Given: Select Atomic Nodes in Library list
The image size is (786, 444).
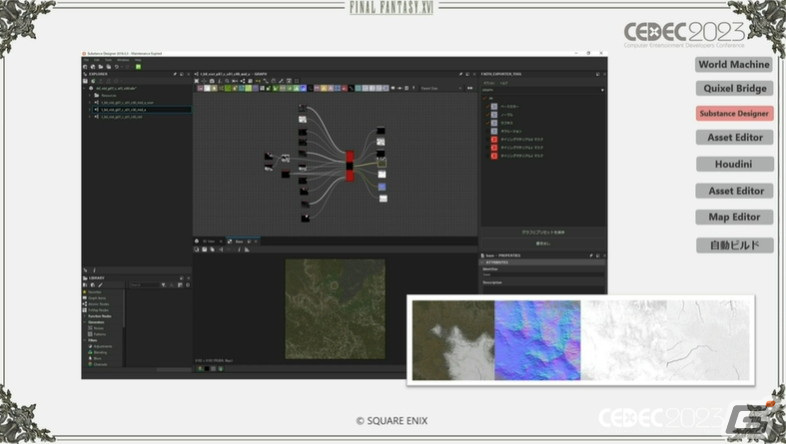Looking at the screenshot, I should (x=98, y=304).
